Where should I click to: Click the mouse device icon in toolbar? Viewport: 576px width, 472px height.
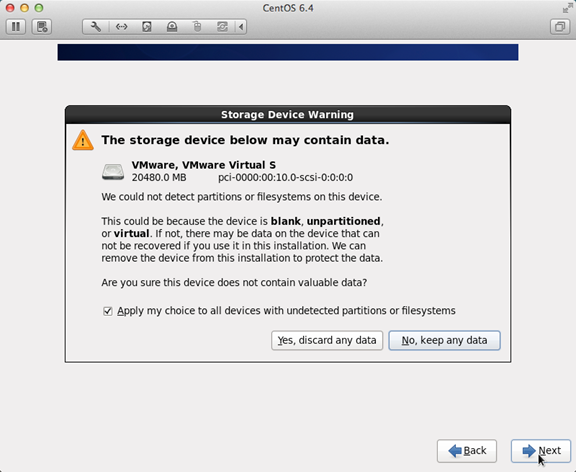[x=197, y=27]
